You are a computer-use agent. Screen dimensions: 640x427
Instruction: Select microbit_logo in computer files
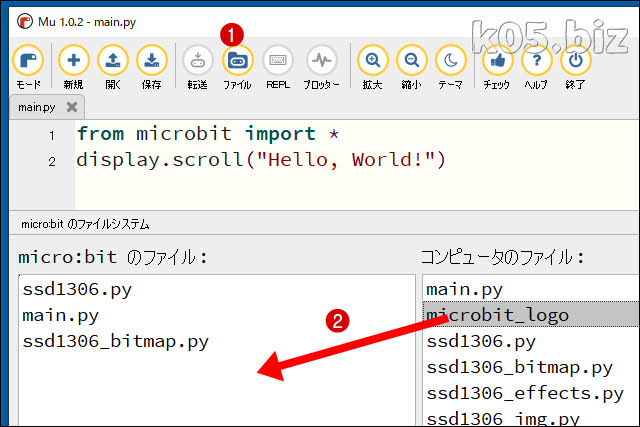pyautogui.click(x=531, y=315)
